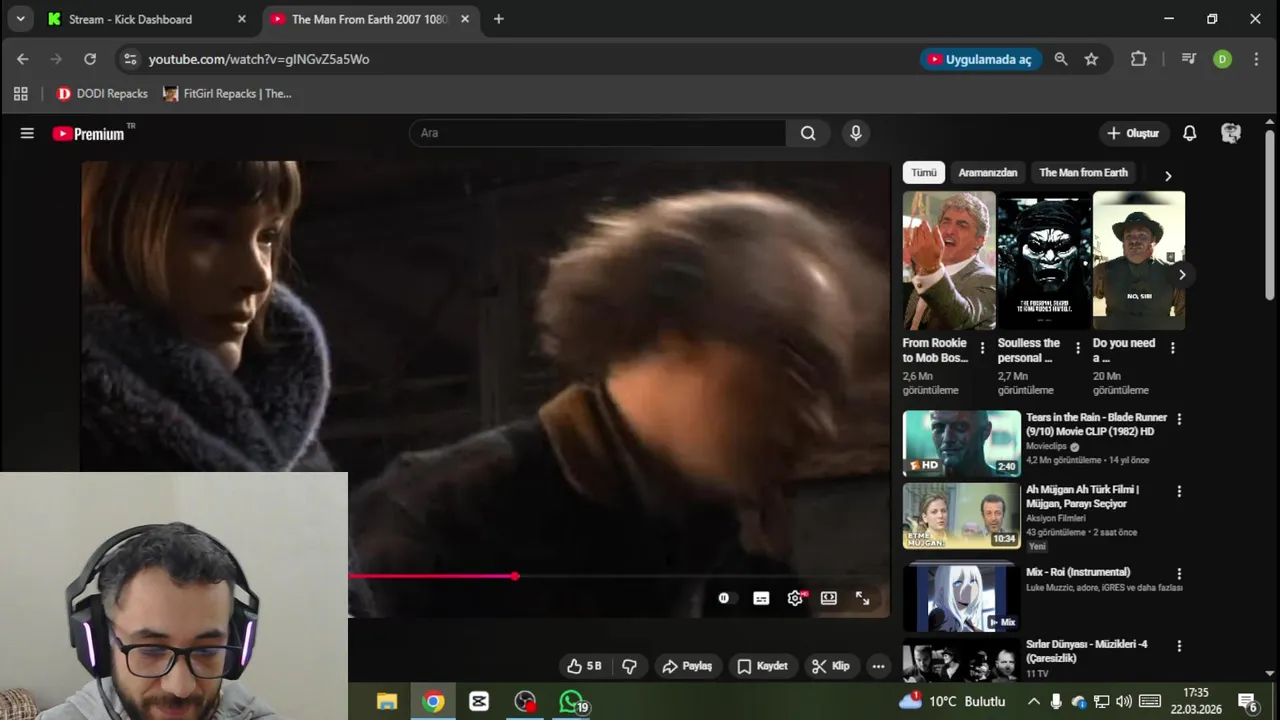
Task: Go back in browser history
Action: [x=23, y=59]
